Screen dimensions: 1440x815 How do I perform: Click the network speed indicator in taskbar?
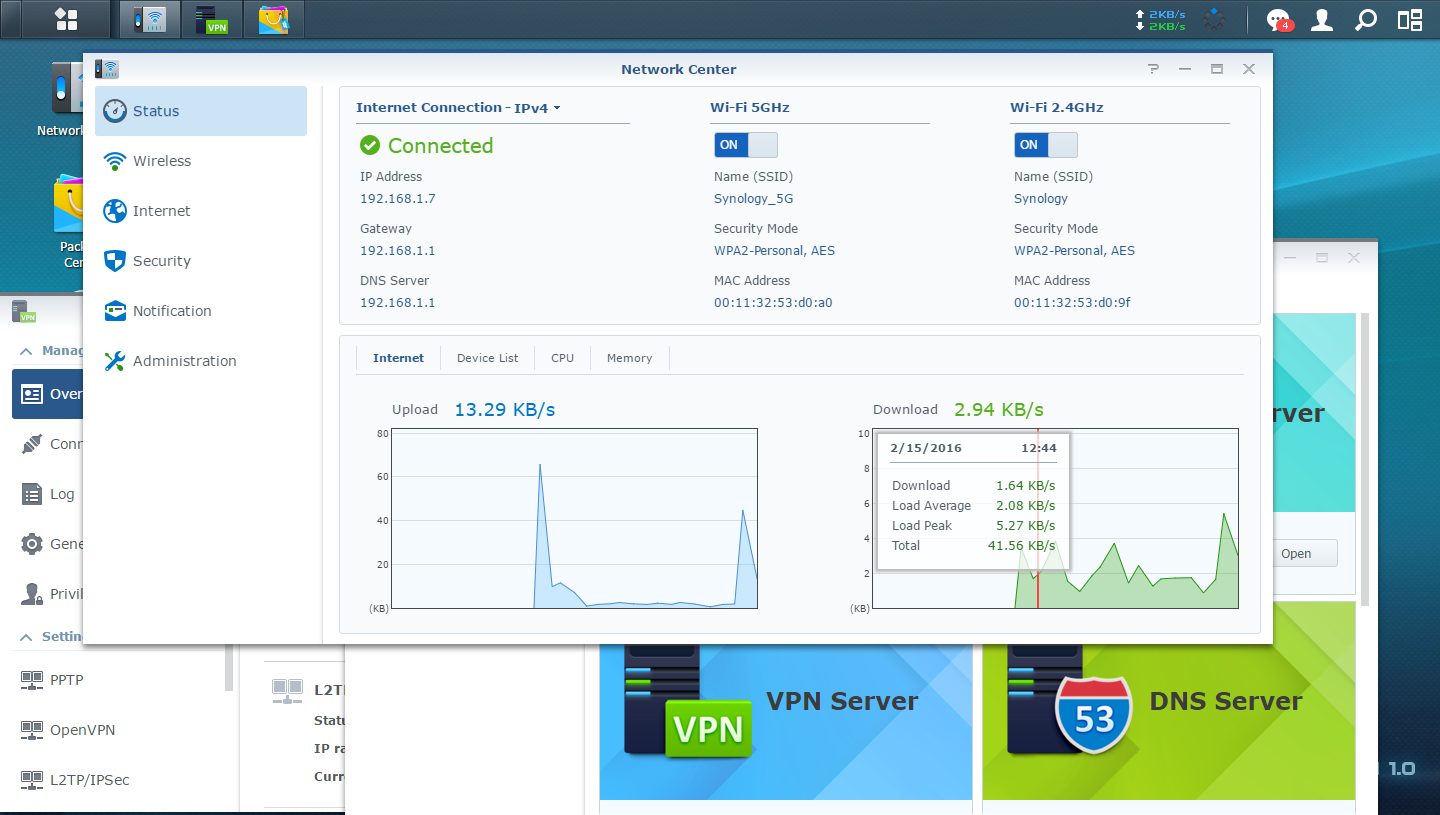click(x=1160, y=20)
